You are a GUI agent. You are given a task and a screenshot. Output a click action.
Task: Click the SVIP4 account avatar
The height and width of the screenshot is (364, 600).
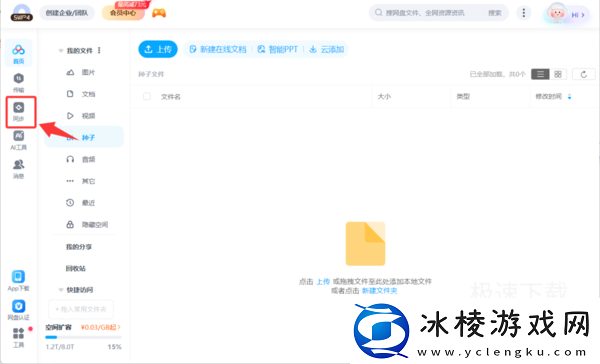point(22,13)
